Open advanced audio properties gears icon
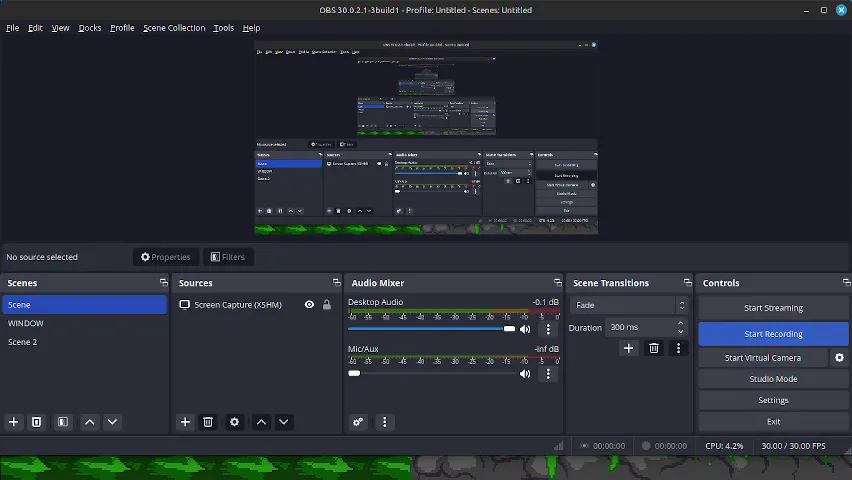 [x=358, y=422]
